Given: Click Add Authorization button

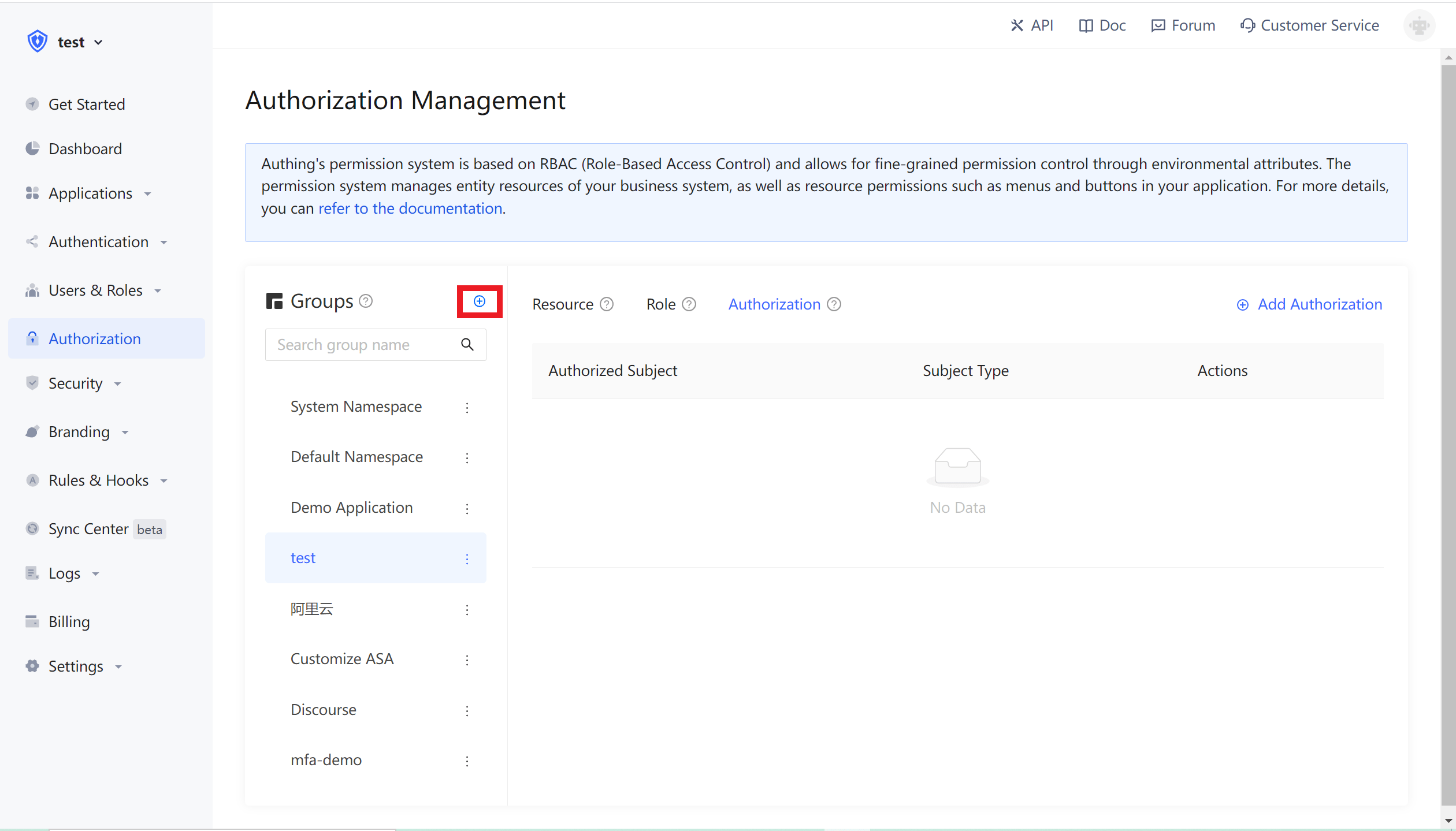Looking at the screenshot, I should 1309,304.
